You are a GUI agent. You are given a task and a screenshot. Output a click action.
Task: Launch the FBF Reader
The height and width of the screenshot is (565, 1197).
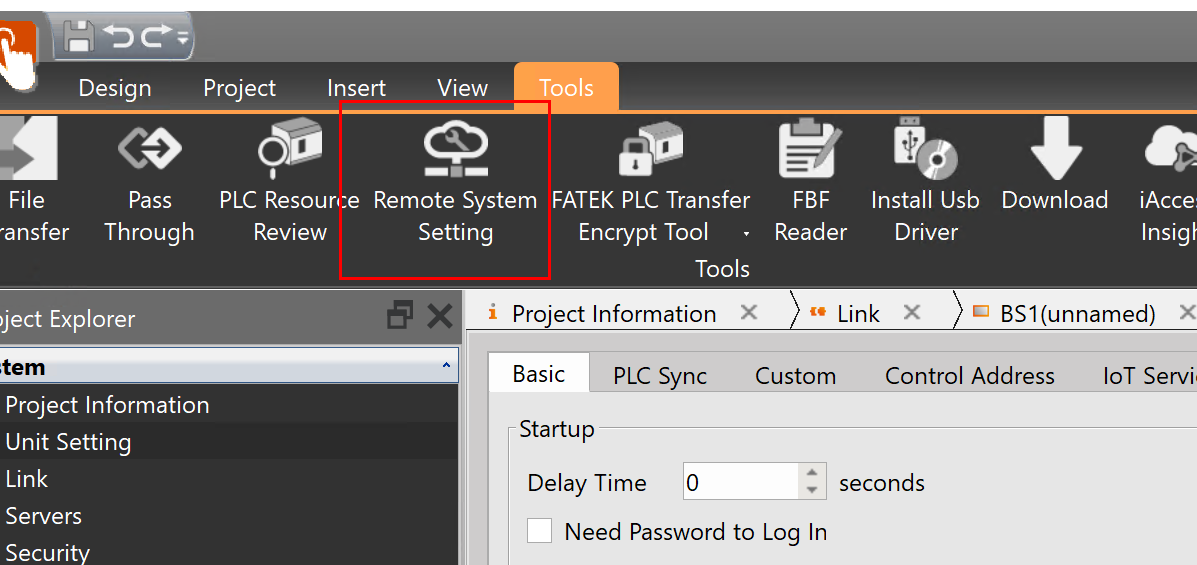[x=810, y=185]
